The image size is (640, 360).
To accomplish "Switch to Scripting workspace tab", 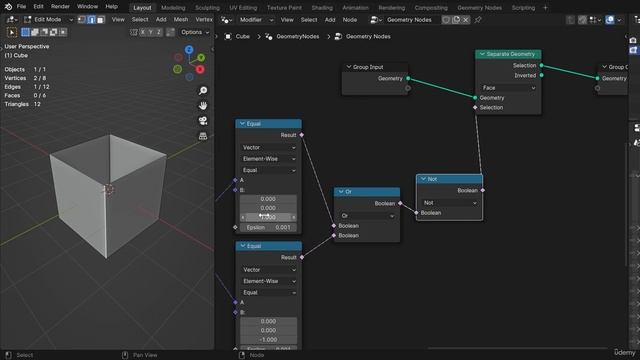I will pos(523,7).
